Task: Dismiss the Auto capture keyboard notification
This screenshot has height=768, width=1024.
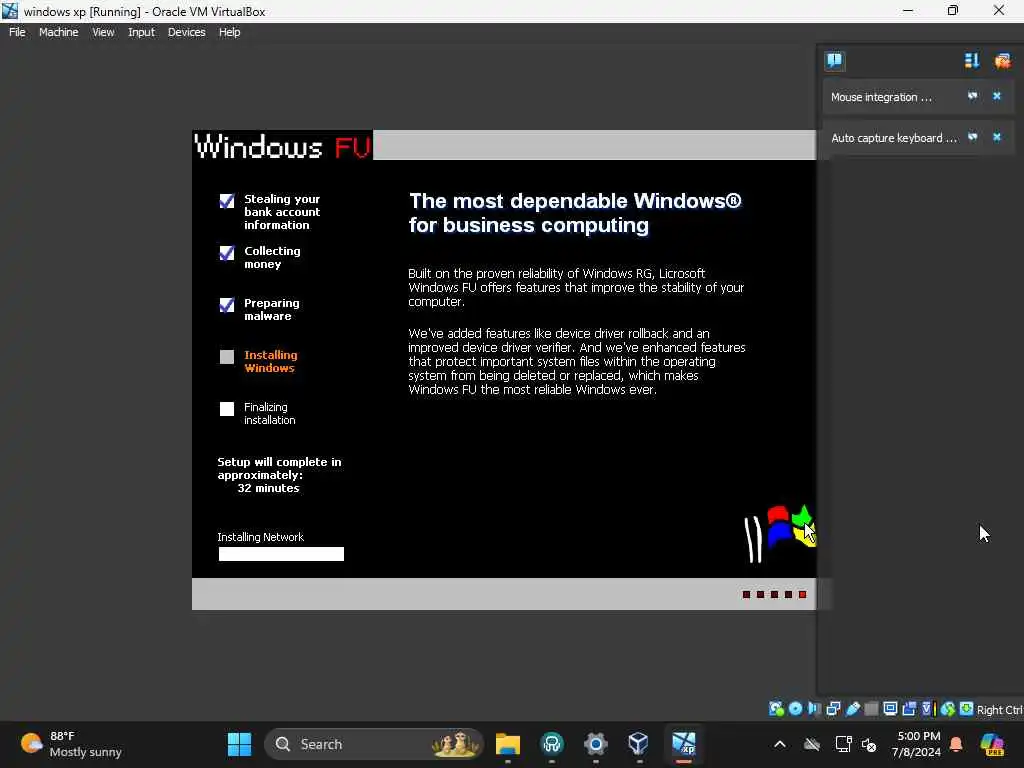Action: pyautogui.click(x=997, y=137)
